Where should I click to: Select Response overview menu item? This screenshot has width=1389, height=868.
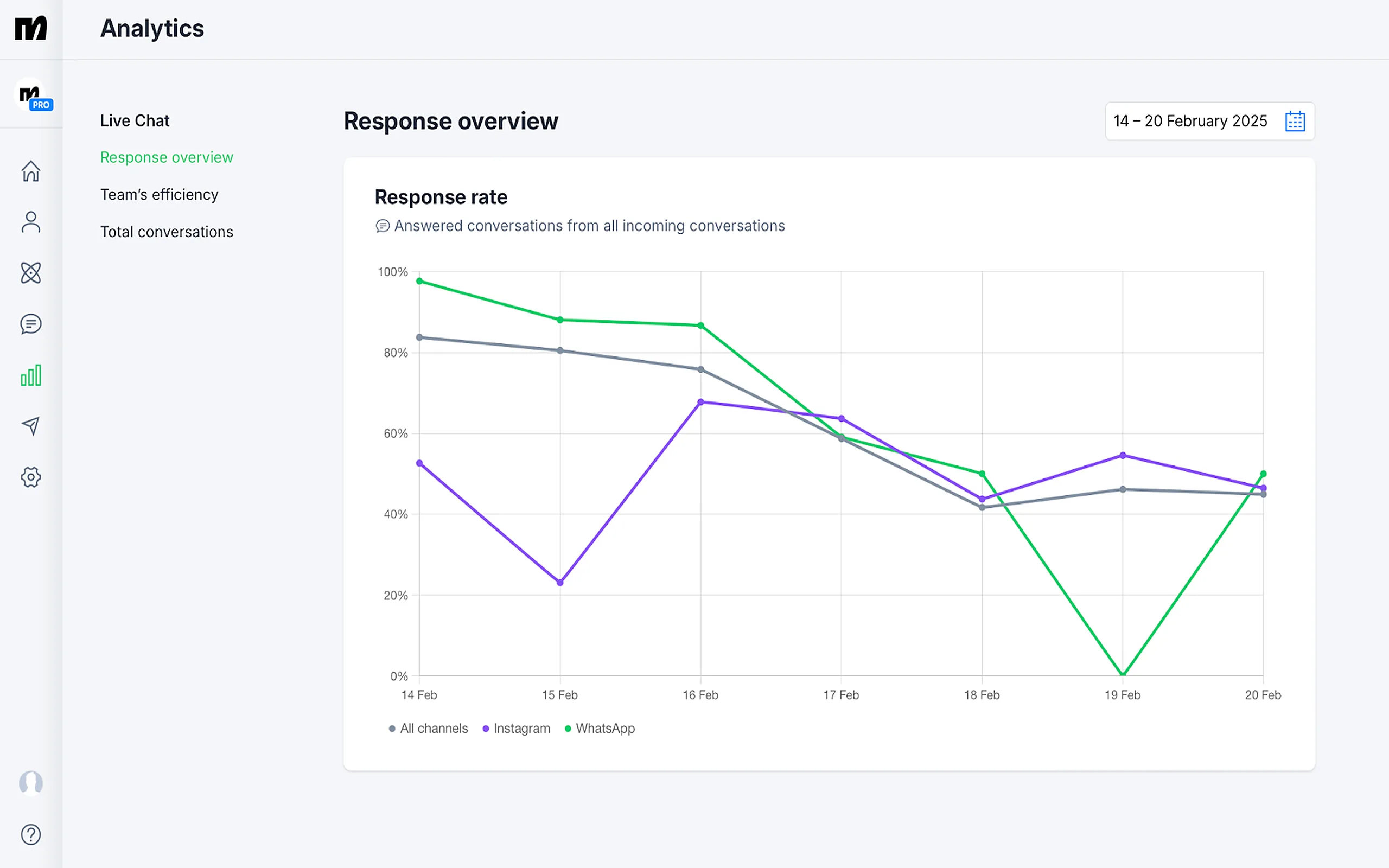(167, 157)
